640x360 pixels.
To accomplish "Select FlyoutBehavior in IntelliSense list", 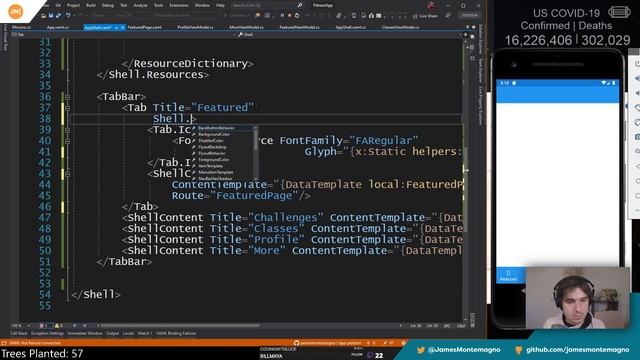I will point(222,153).
